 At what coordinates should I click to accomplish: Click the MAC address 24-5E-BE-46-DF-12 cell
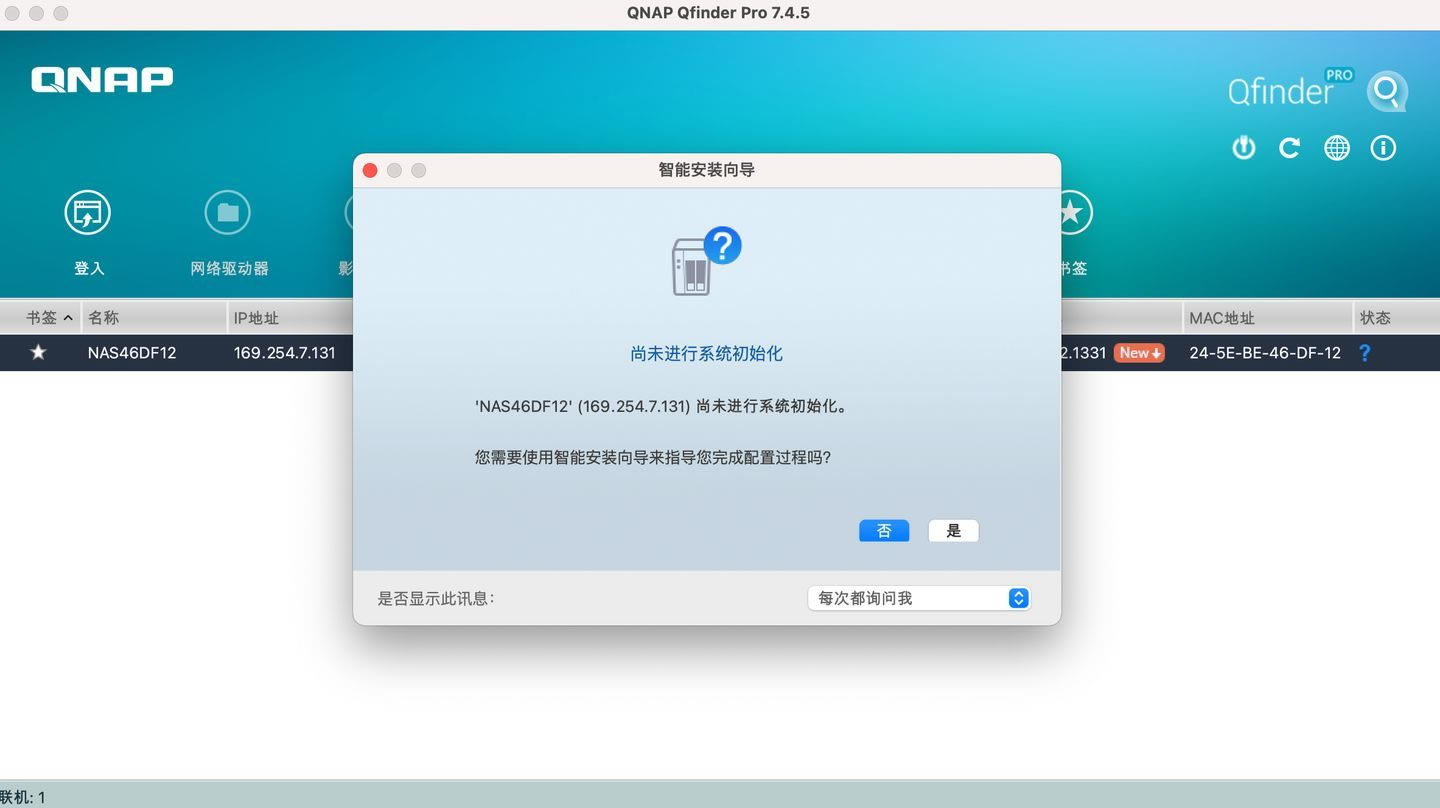(x=1265, y=353)
